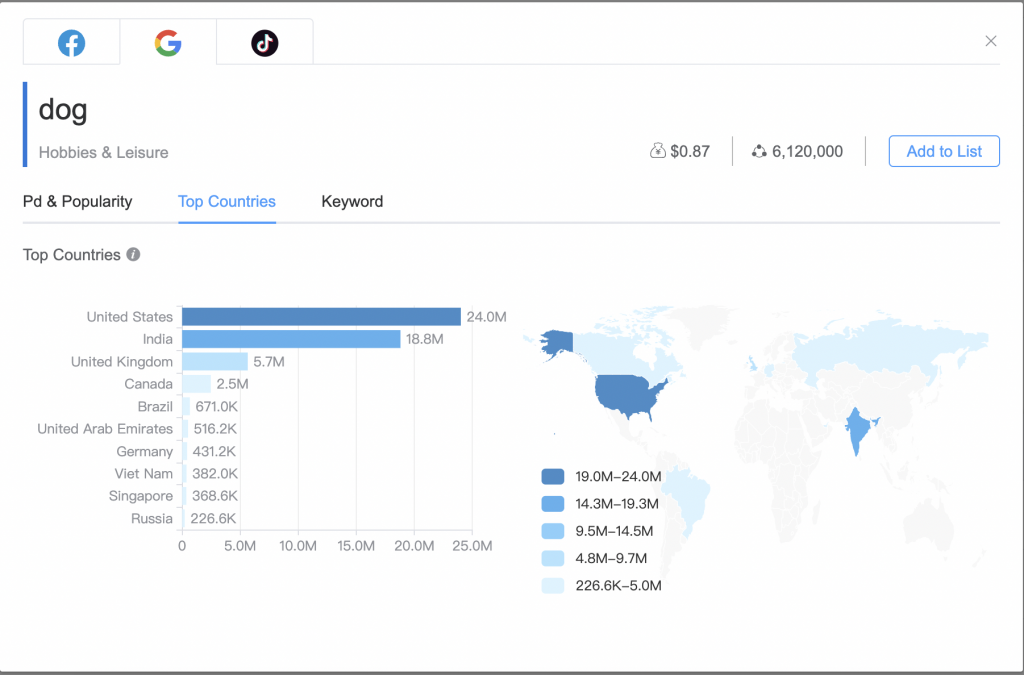Click the India country label
1024x675 pixels.
[x=157, y=339]
